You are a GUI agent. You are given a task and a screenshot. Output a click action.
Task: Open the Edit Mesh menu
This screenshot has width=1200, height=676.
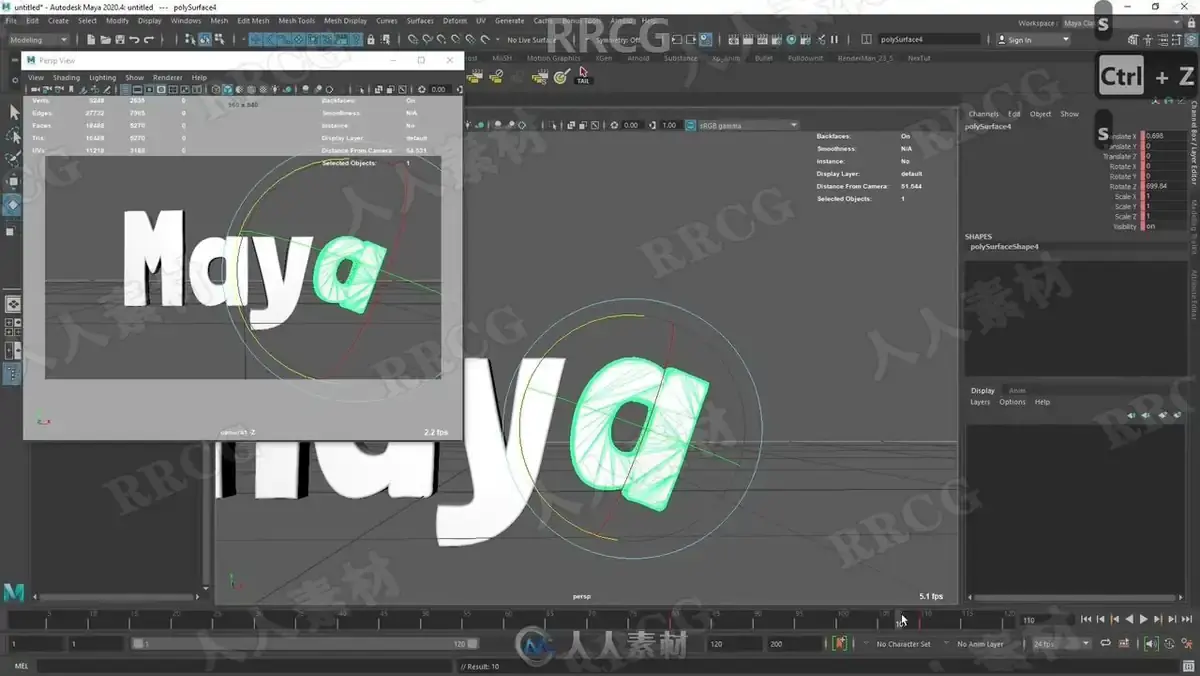tap(253, 20)
